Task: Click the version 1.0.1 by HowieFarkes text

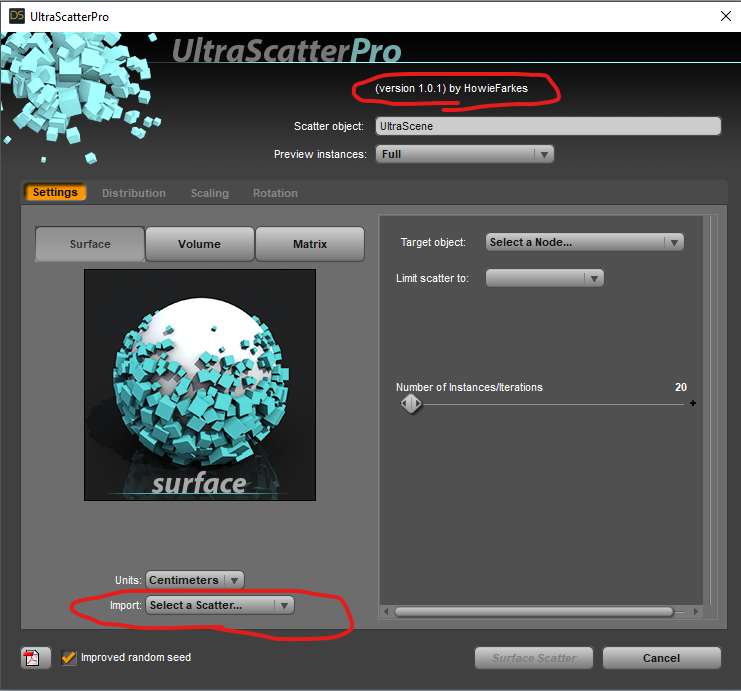Action: point(451,88)
